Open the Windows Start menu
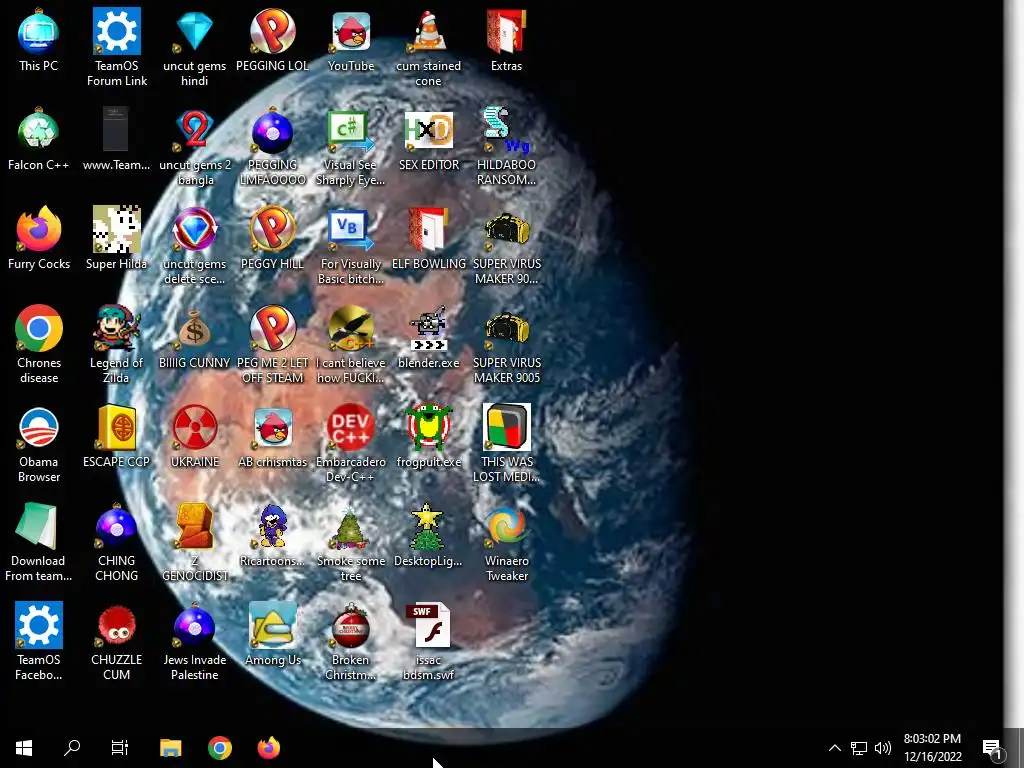This screenshot has height=768, width=1024. click(24, 748)
